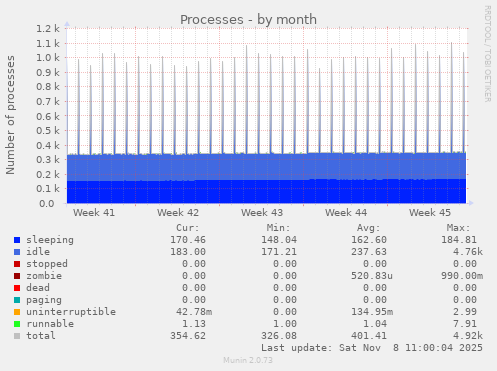Click the stopped legend color swatch
This screenshot has height=371, width=497.
tap(17, 264)
